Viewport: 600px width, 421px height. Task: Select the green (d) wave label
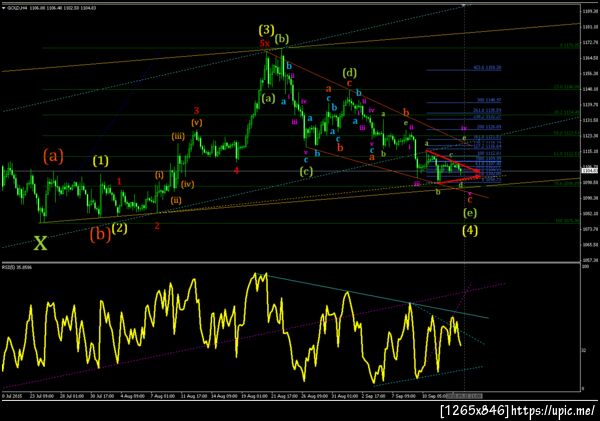tap(349, 72)
